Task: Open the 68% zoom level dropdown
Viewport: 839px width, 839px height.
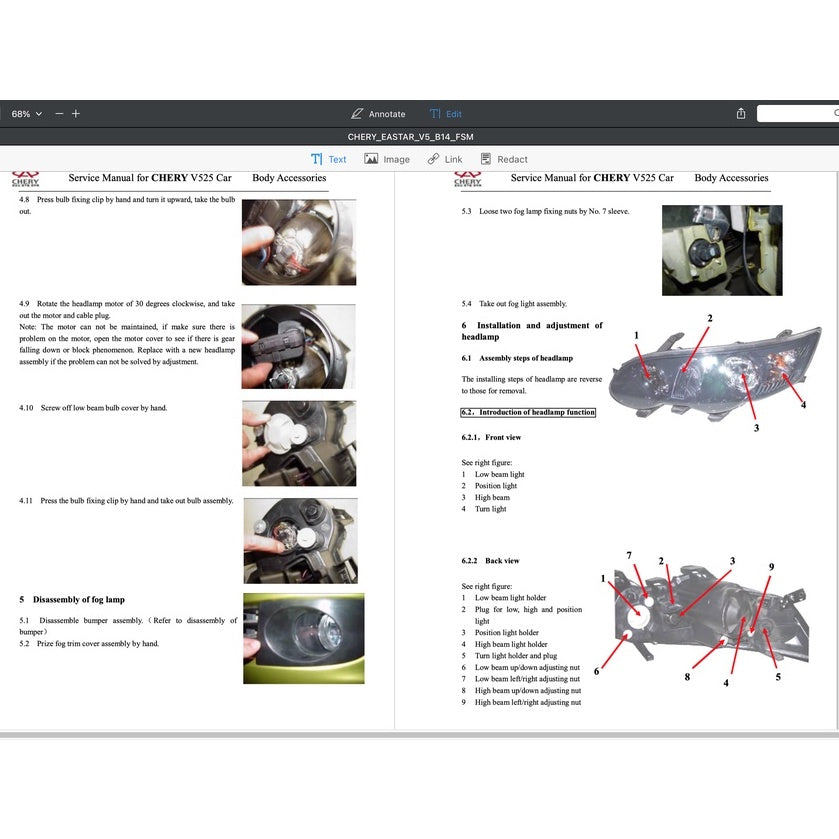Action: pyautogui.click(x=26, y=114)
